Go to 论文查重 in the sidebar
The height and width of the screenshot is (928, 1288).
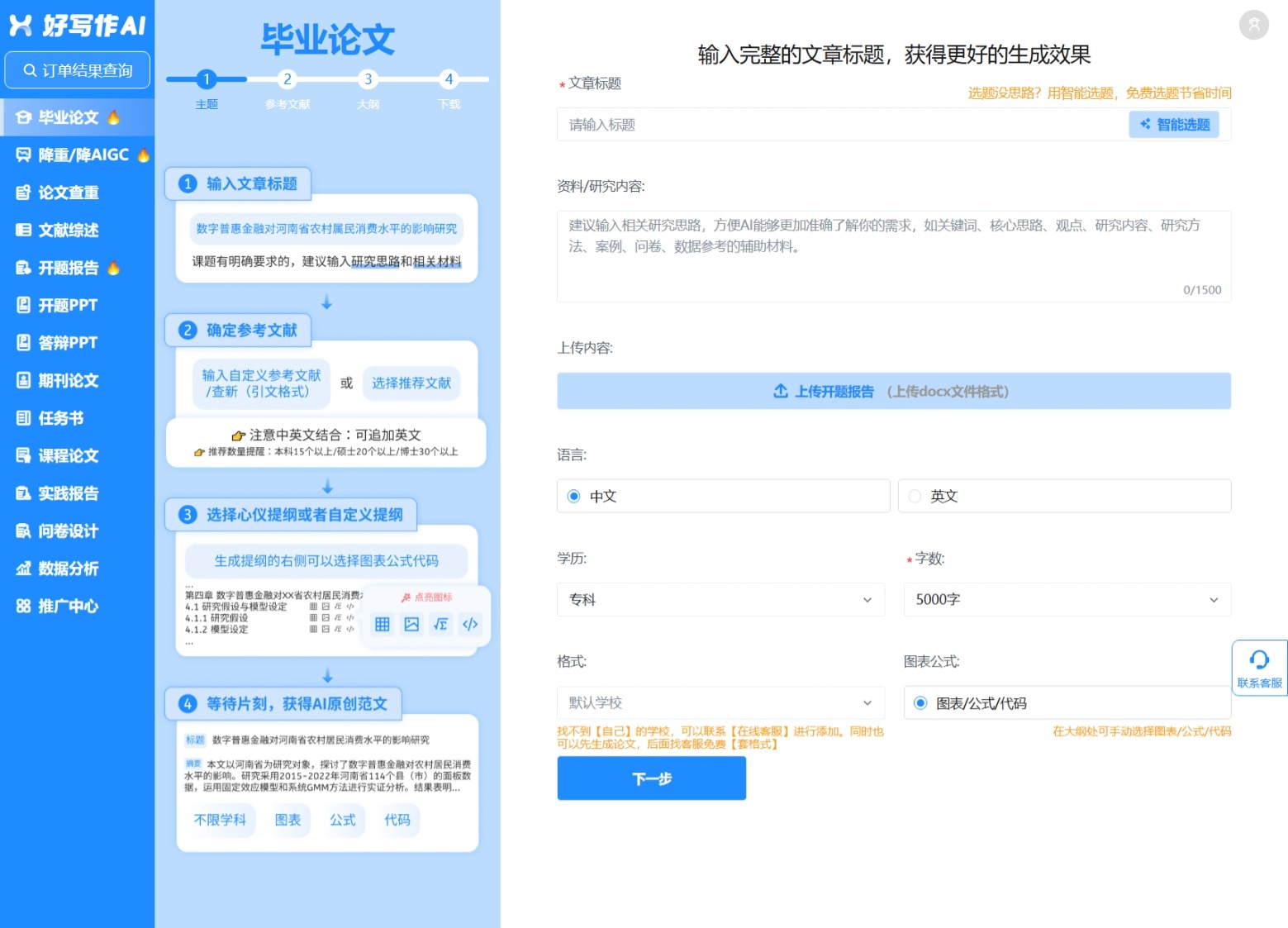(69, 193)
